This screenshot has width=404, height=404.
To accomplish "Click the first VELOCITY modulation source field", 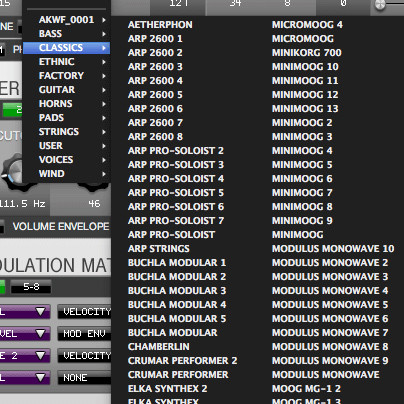I will point(84,312).
